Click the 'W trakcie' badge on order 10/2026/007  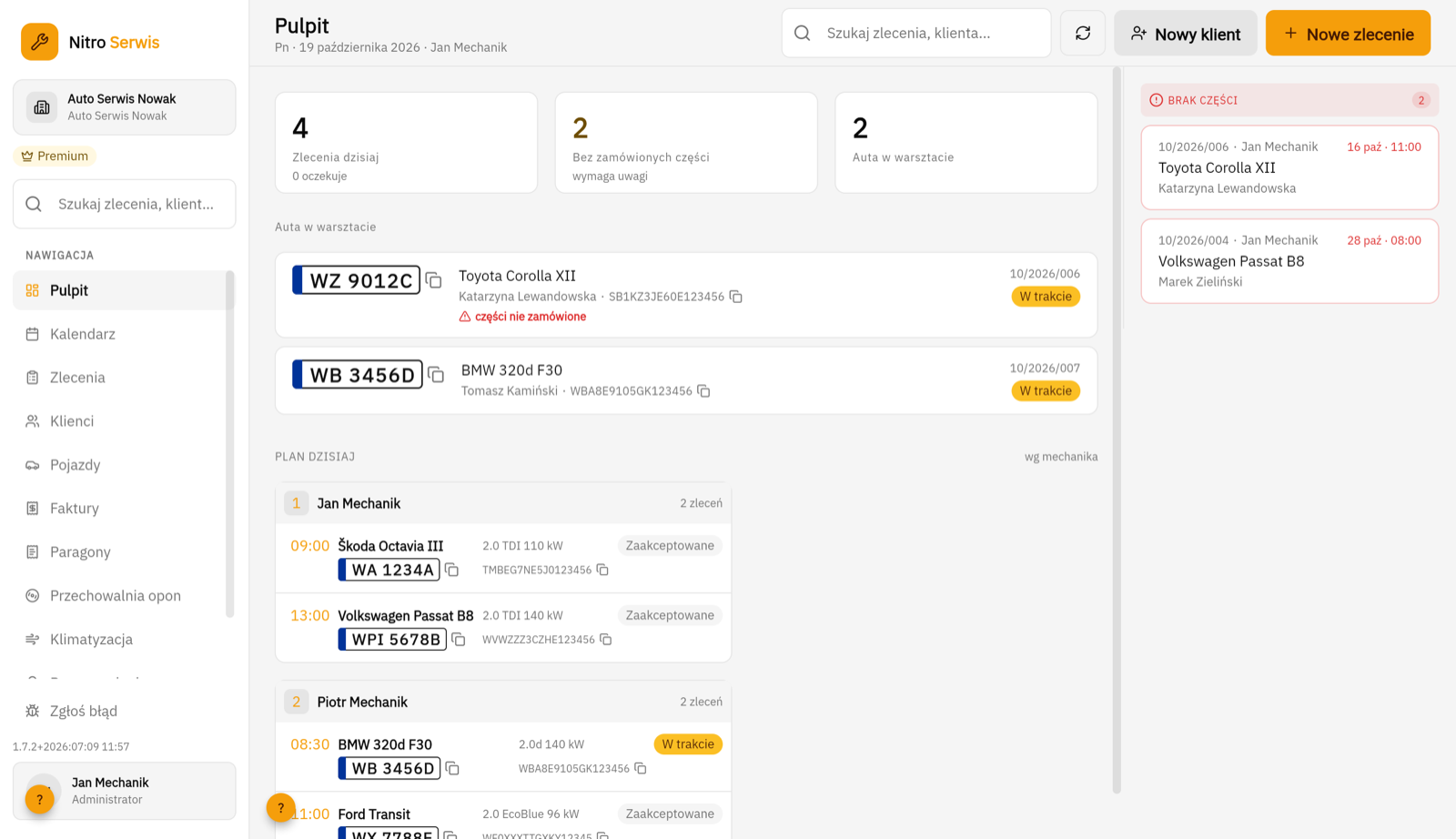[1046, 391]
